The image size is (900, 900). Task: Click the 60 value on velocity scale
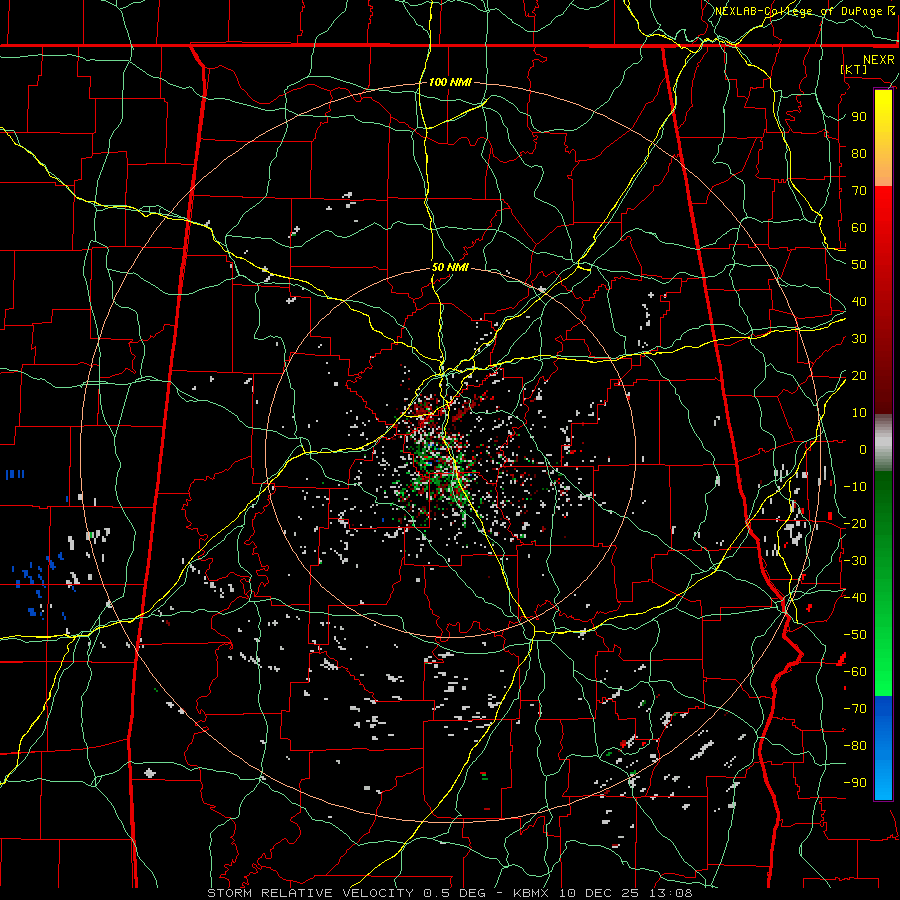(859, 227)
